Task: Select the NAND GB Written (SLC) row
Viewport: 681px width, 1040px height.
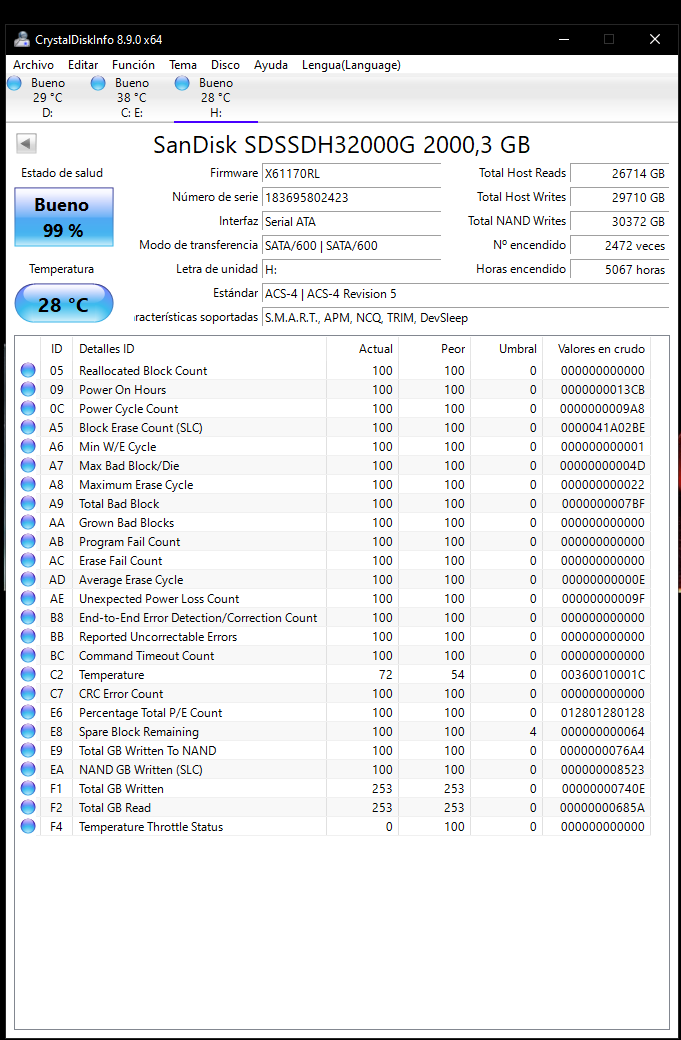Action: [x=333, y=769]
